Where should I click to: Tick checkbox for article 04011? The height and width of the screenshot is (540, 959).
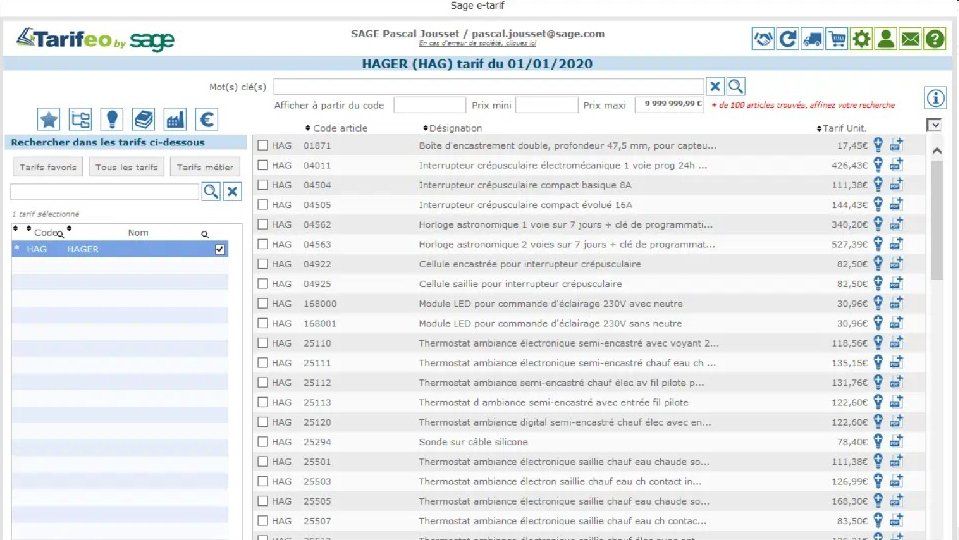(x=262, y=165)
